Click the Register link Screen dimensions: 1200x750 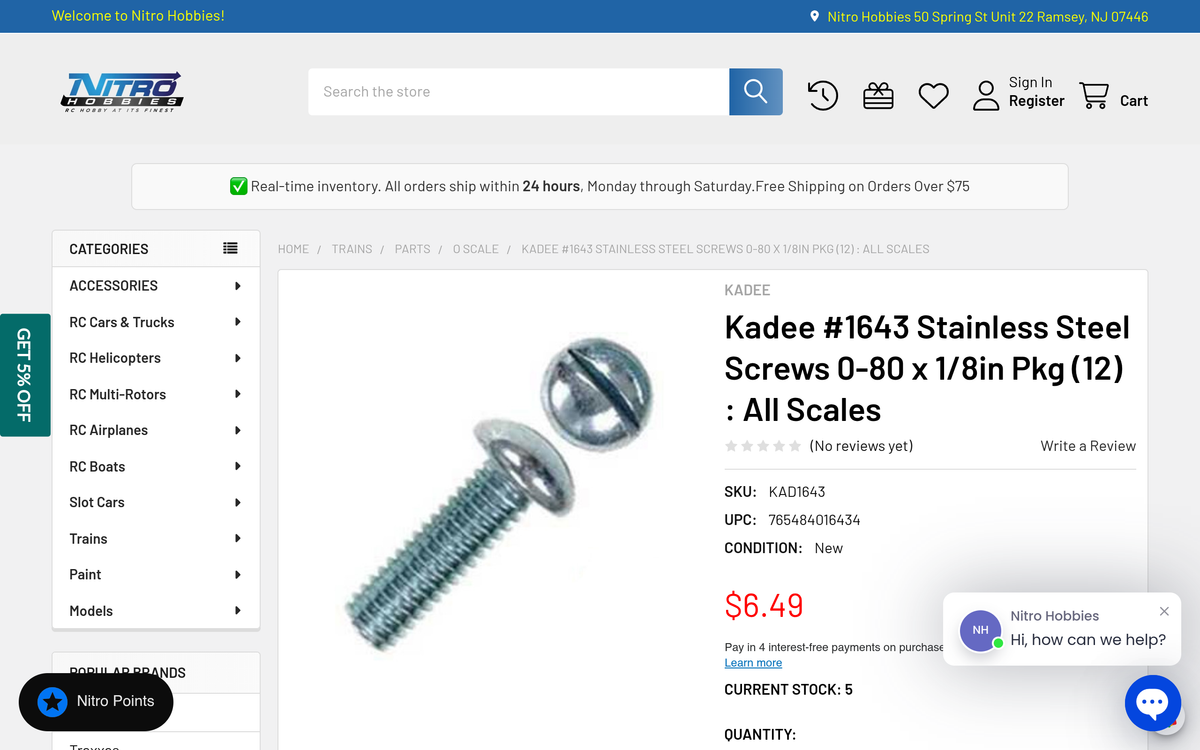(x=1036, y=101)
